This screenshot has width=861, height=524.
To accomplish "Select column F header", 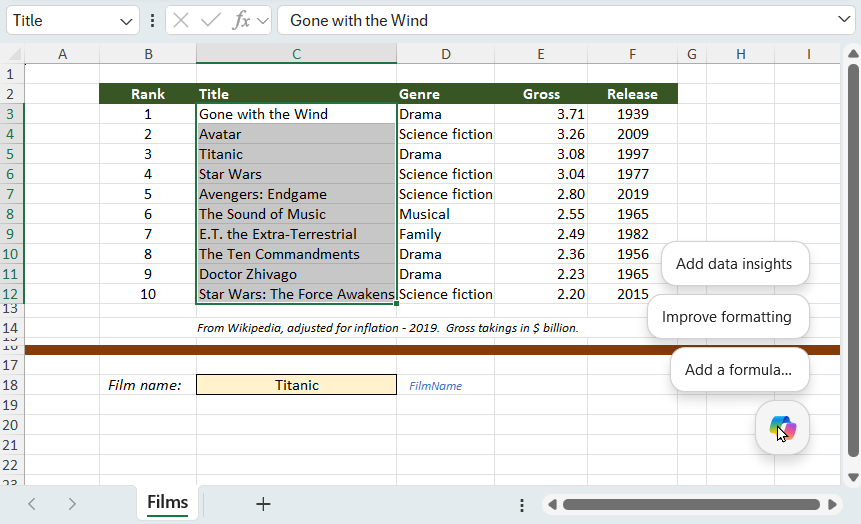I will tap(633, 54).
